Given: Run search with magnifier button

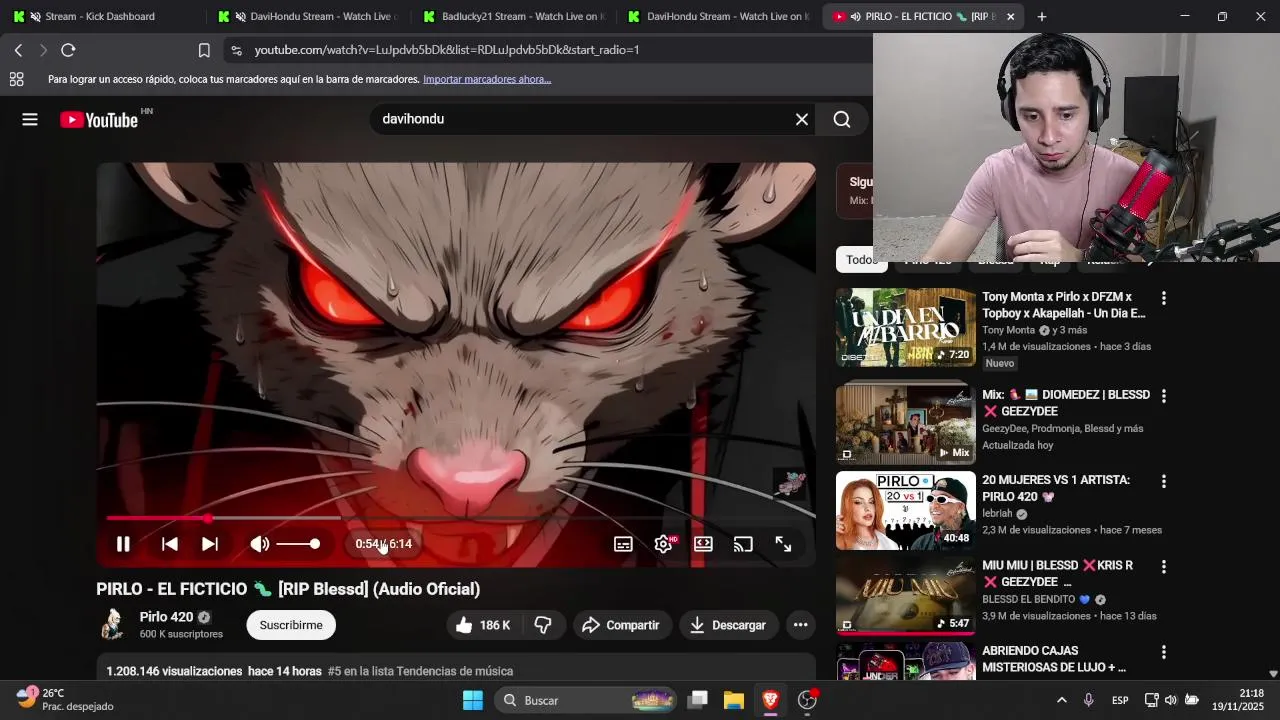Looking at the screenshot, I should pos(842,120).
